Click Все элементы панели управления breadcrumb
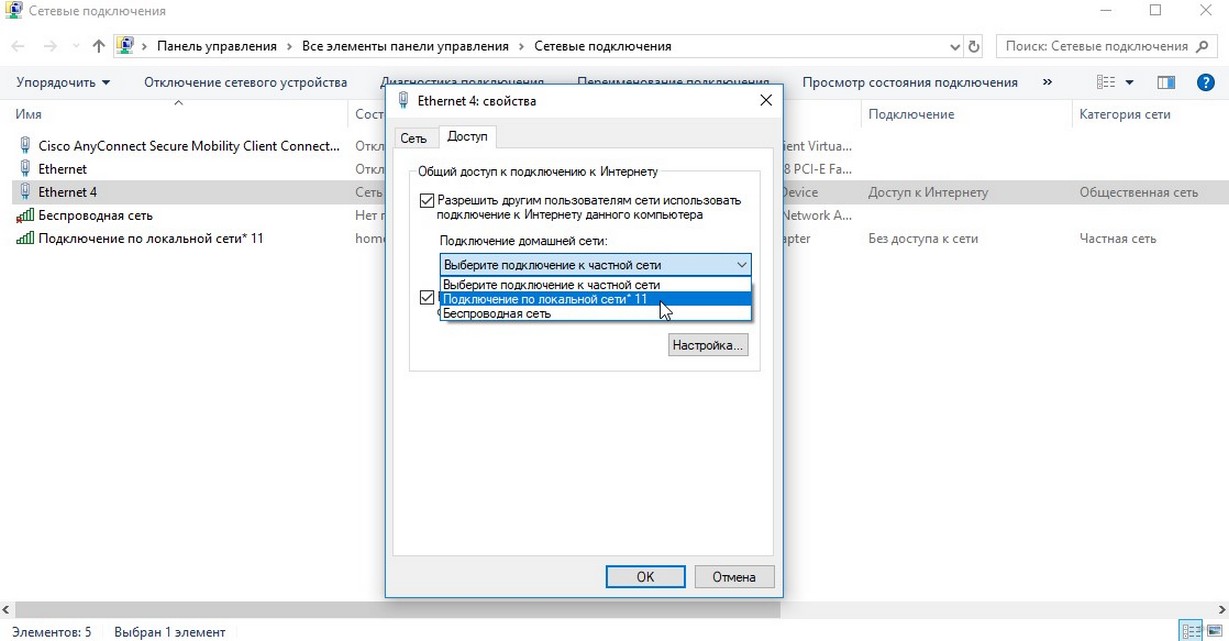The width and height of the screenshot is (1229, 641). pyautogui.click(x=405, y=46)
